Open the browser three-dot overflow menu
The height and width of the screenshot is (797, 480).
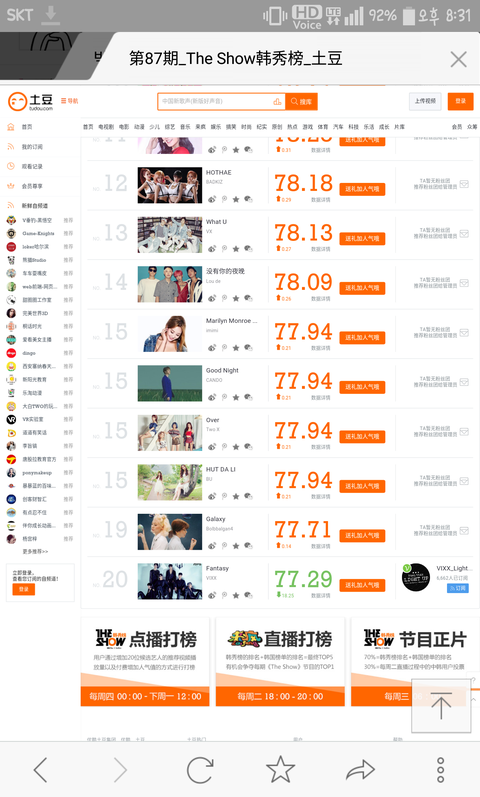tap(440, 770)
